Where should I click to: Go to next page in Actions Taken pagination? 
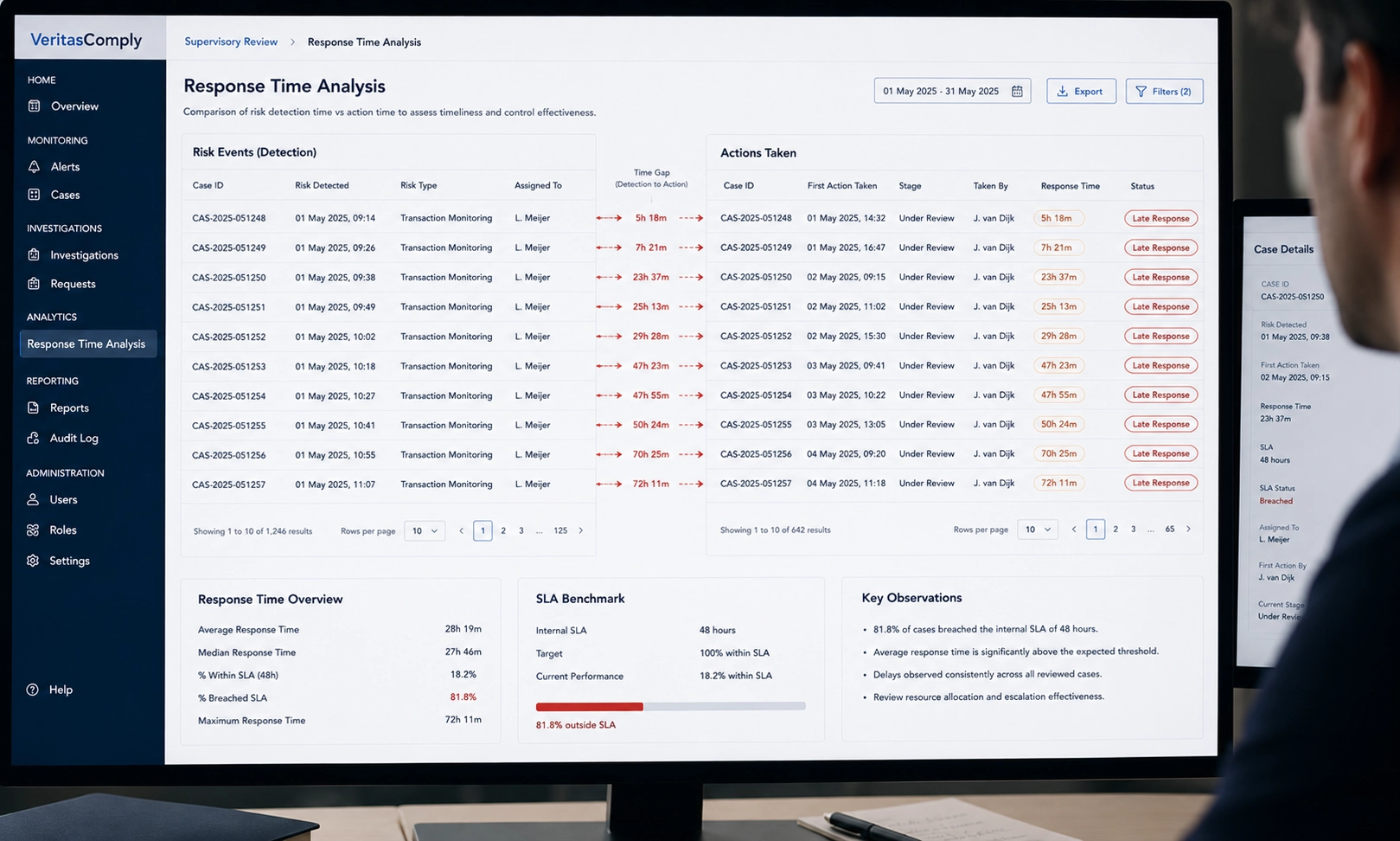tap(1188, 529)
